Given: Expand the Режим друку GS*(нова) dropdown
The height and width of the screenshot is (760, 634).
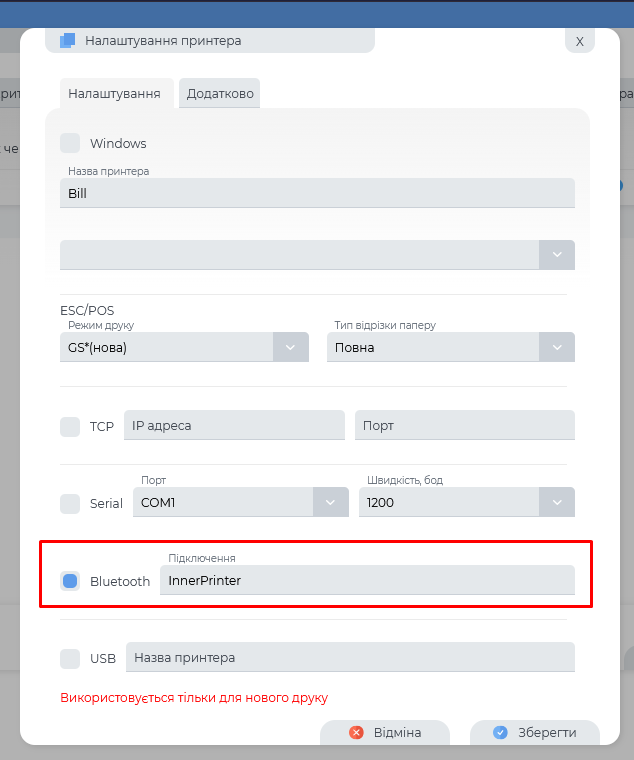Looking at the screenshot, I should [x=290, y=348].
